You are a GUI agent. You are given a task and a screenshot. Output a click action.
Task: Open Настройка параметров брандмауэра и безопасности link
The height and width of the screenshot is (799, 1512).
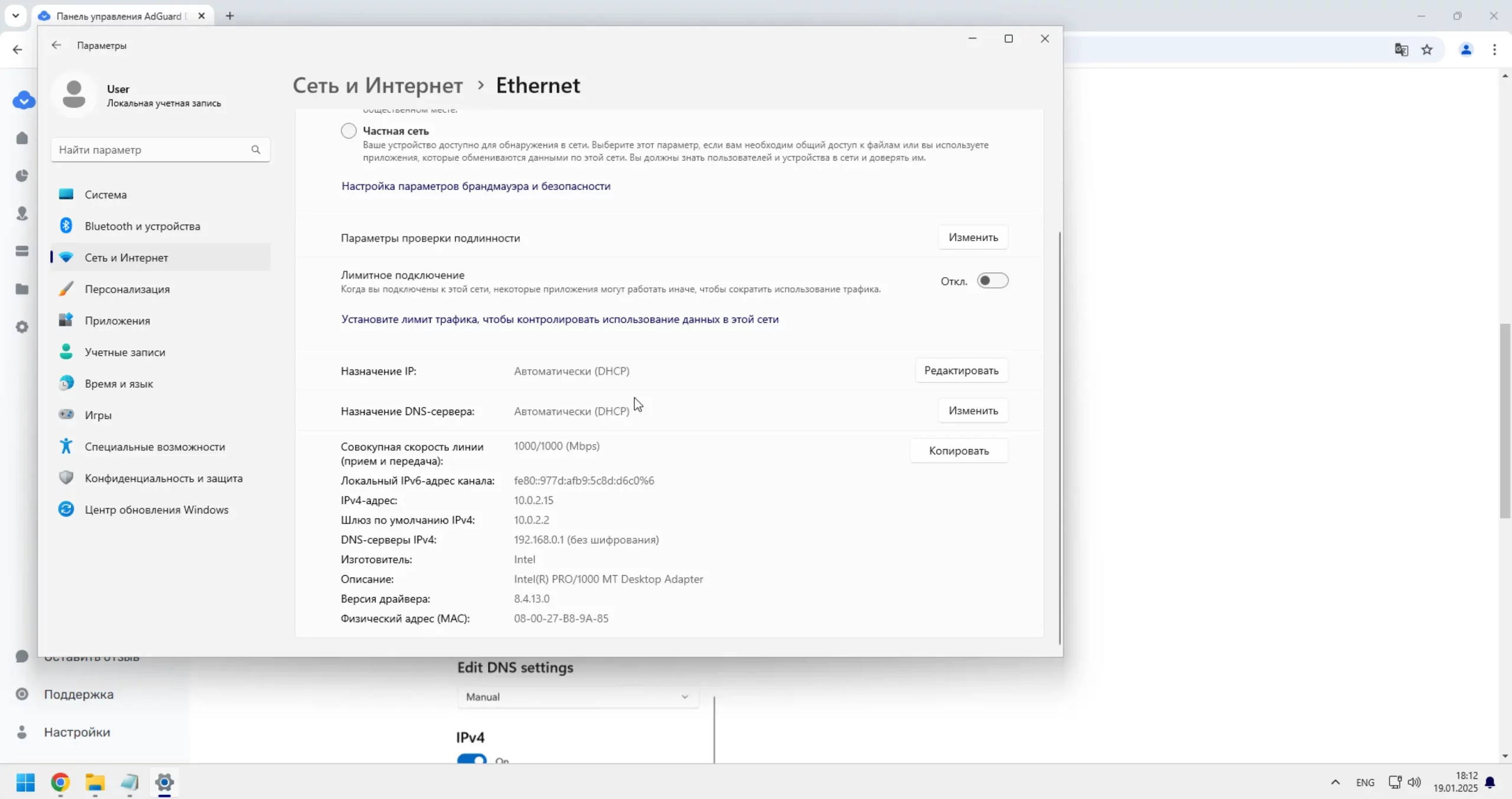pos(475,186)
